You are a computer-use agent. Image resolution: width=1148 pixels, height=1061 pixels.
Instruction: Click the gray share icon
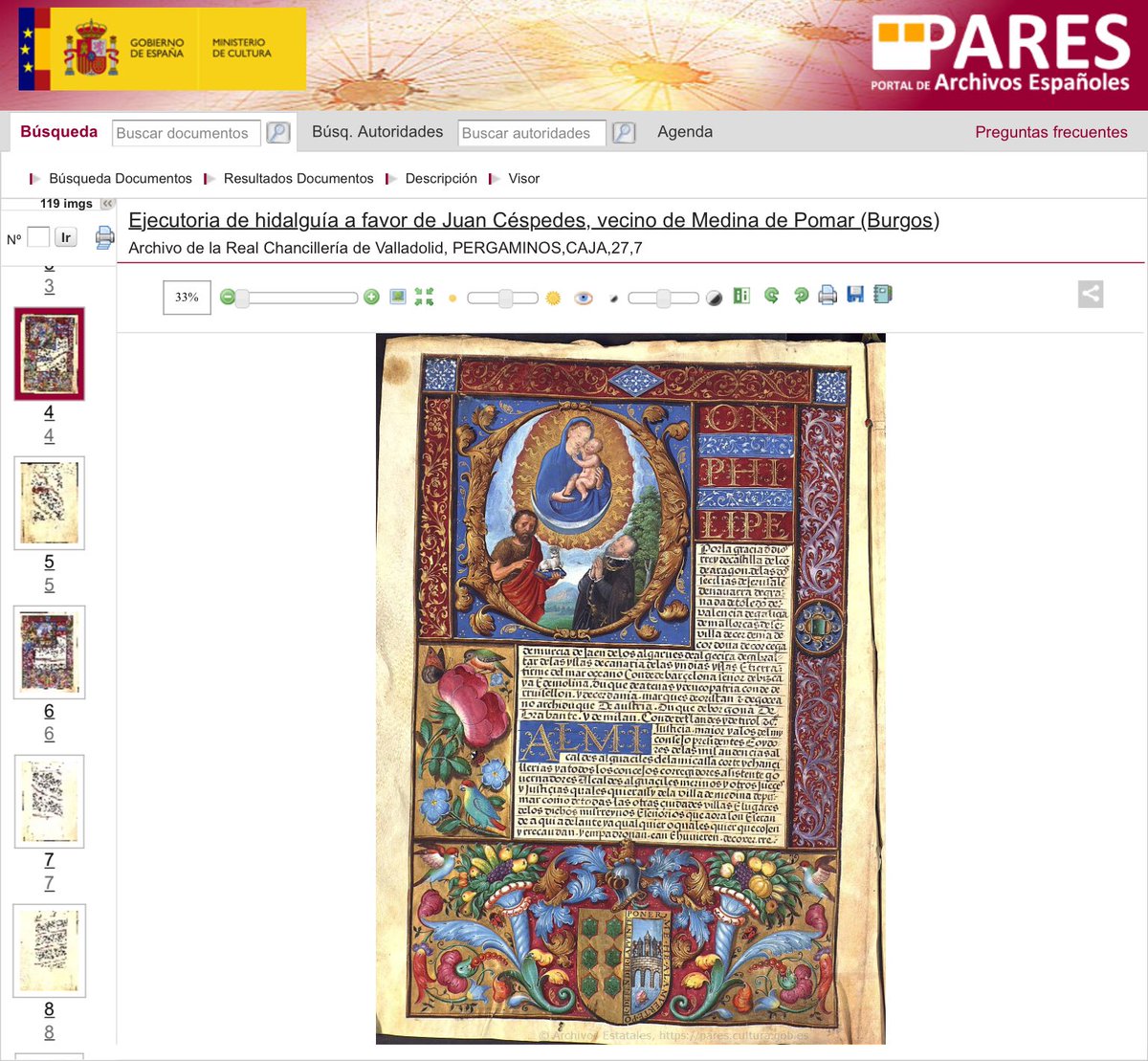(1091, 294)
